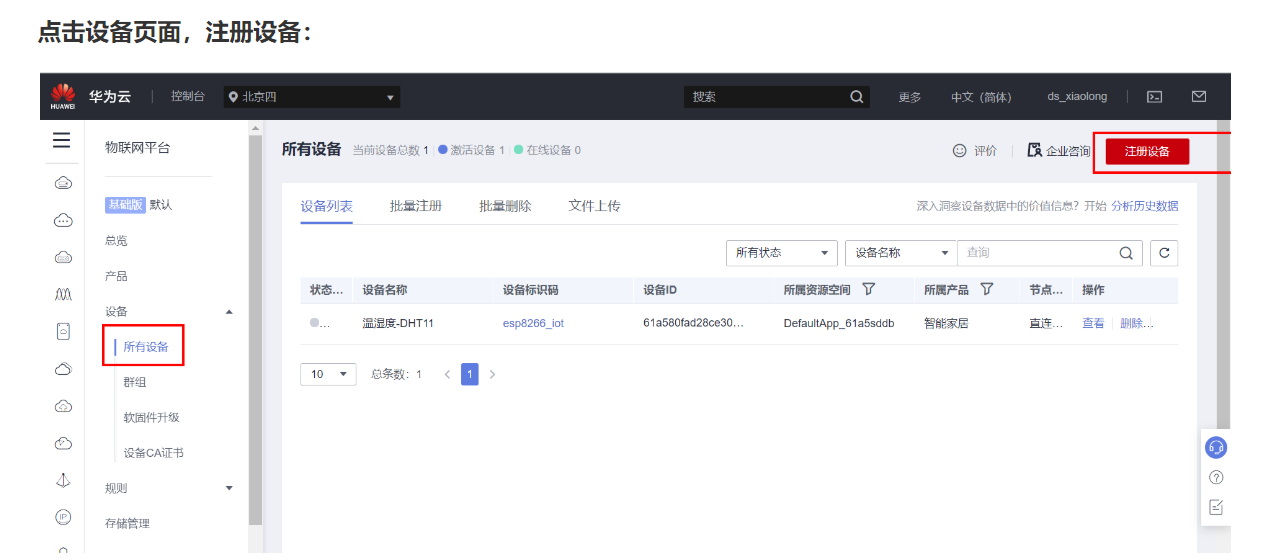Expand the 规则 menu section
This screenshot has width=1269, height=560.
click(x=229, y=488)
